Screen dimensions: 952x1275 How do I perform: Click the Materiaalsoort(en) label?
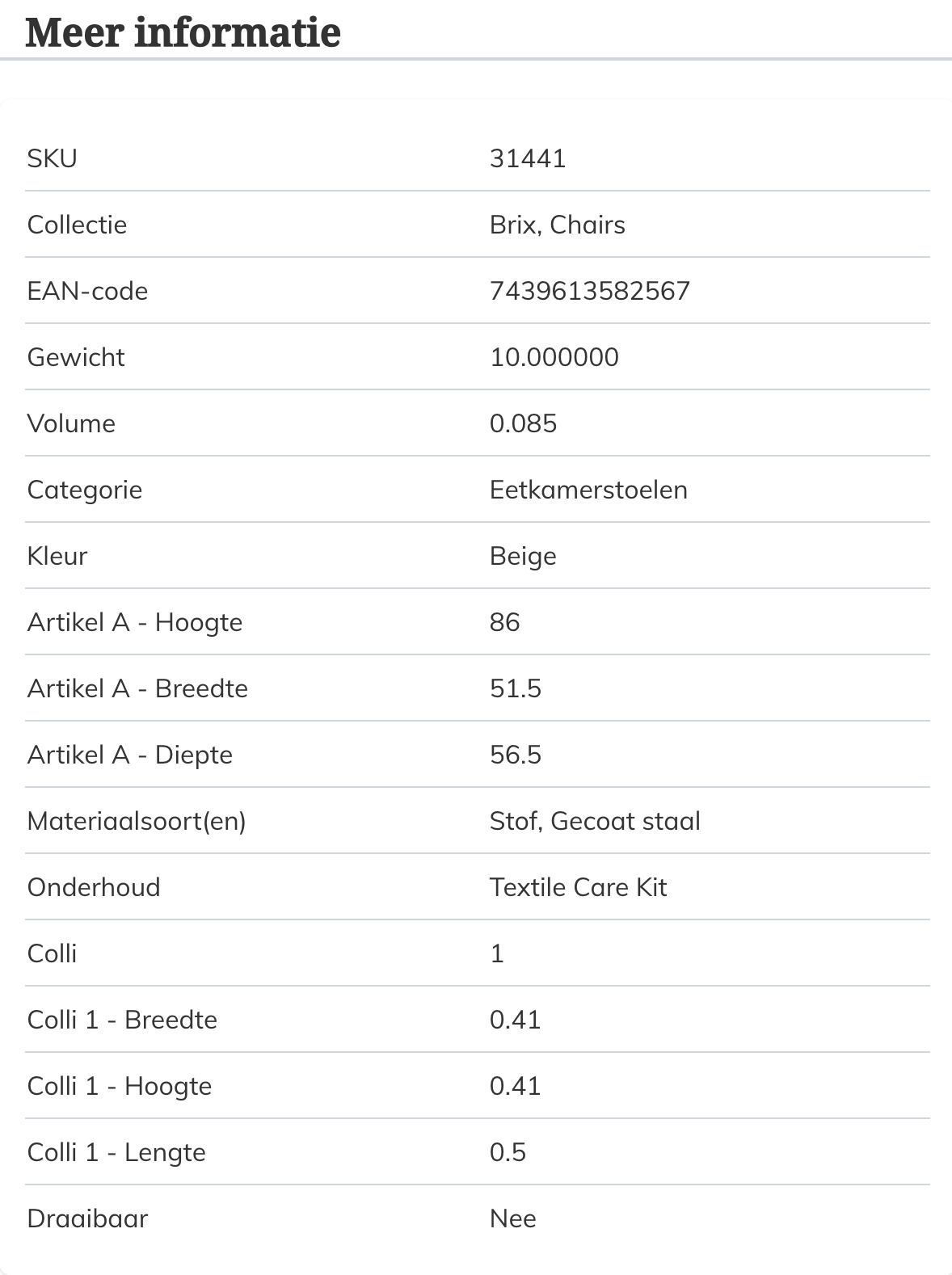pos(137,821)
